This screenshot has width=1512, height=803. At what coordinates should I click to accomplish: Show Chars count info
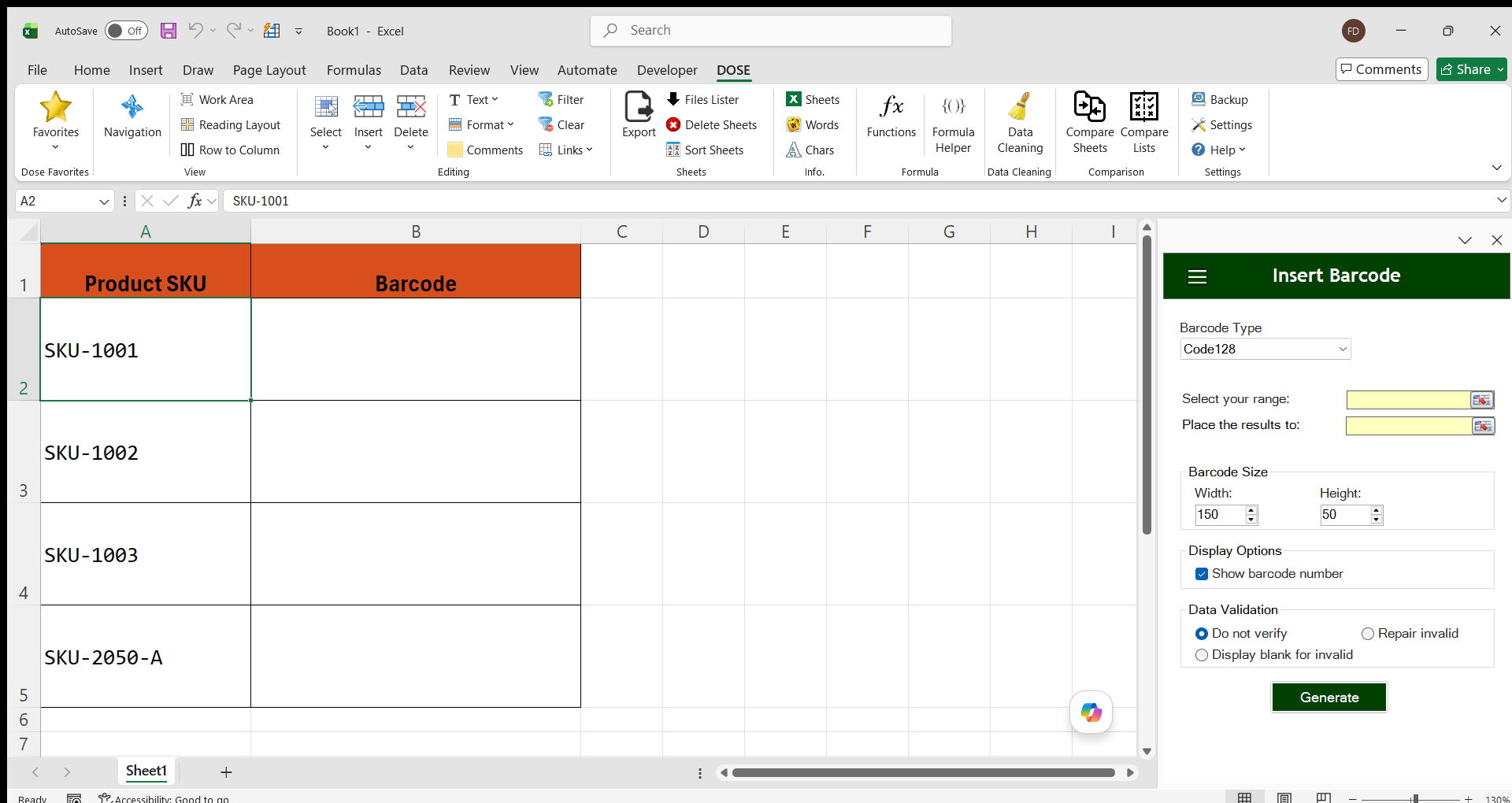[810, 150]
